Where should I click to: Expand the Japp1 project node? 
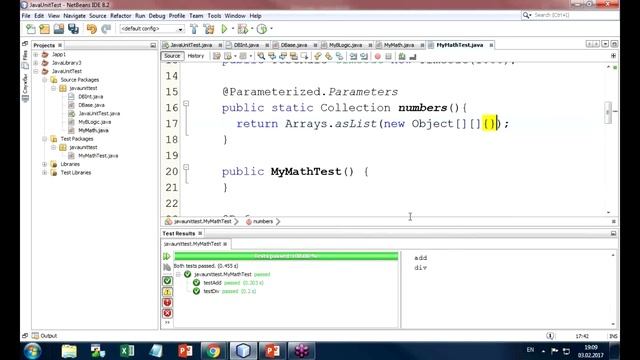36,54
